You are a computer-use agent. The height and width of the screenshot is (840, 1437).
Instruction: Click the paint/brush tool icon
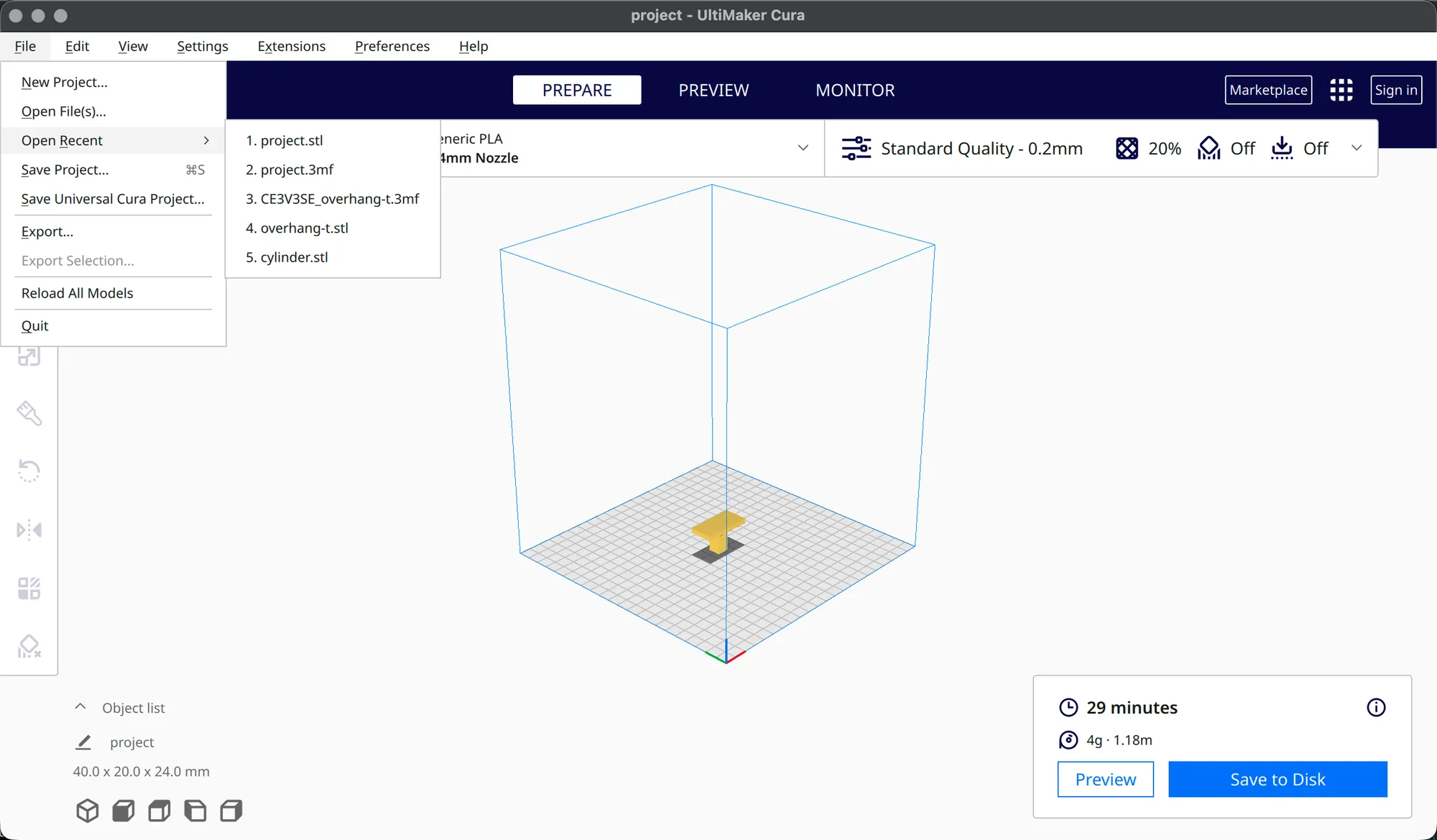pos(29,413)
